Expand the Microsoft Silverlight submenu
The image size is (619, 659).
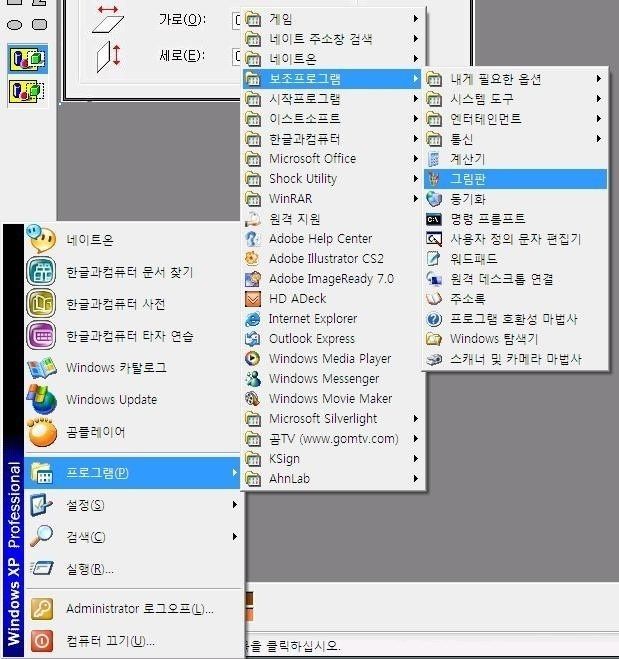point(416,419)
